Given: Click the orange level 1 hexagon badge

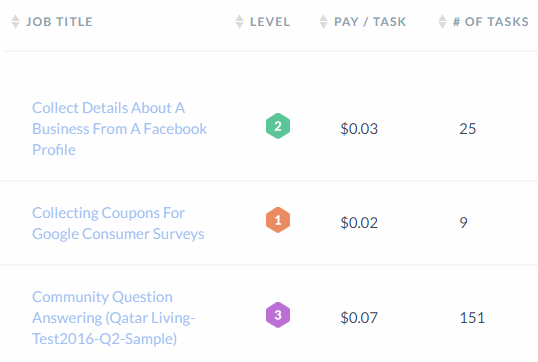Looking at the screenshot, I should (278, 220).
